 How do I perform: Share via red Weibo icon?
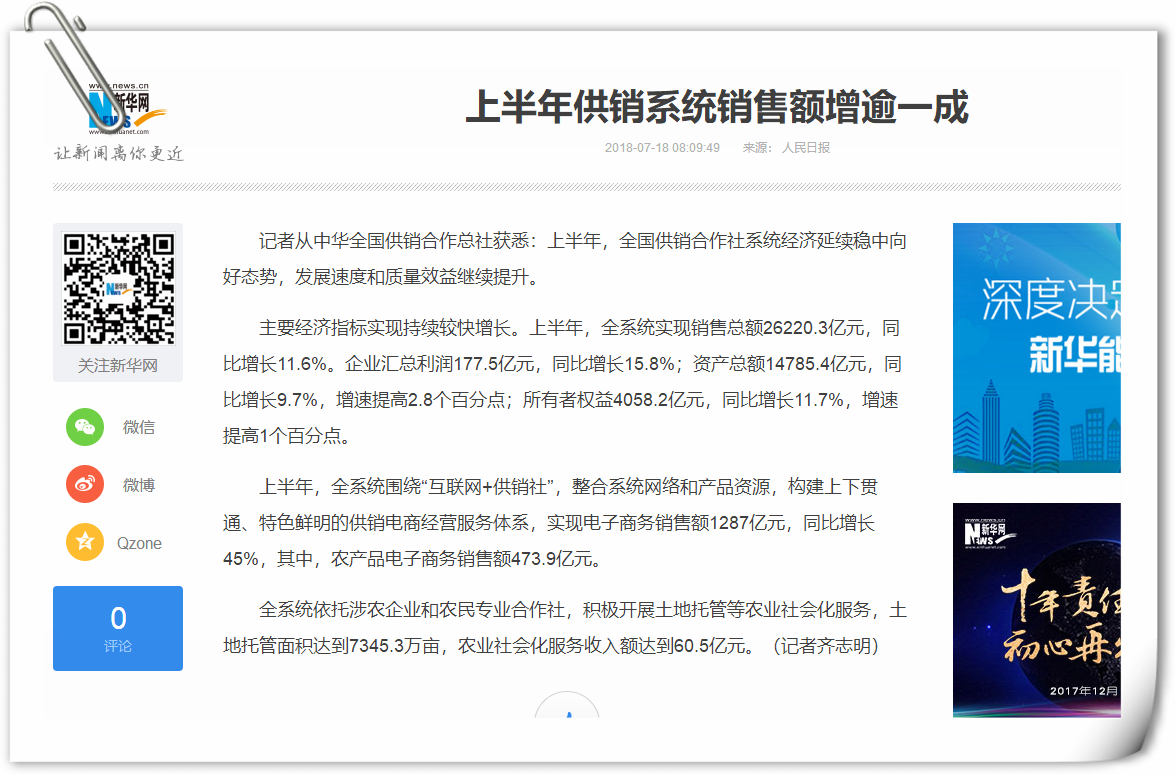tap(85, 485)
